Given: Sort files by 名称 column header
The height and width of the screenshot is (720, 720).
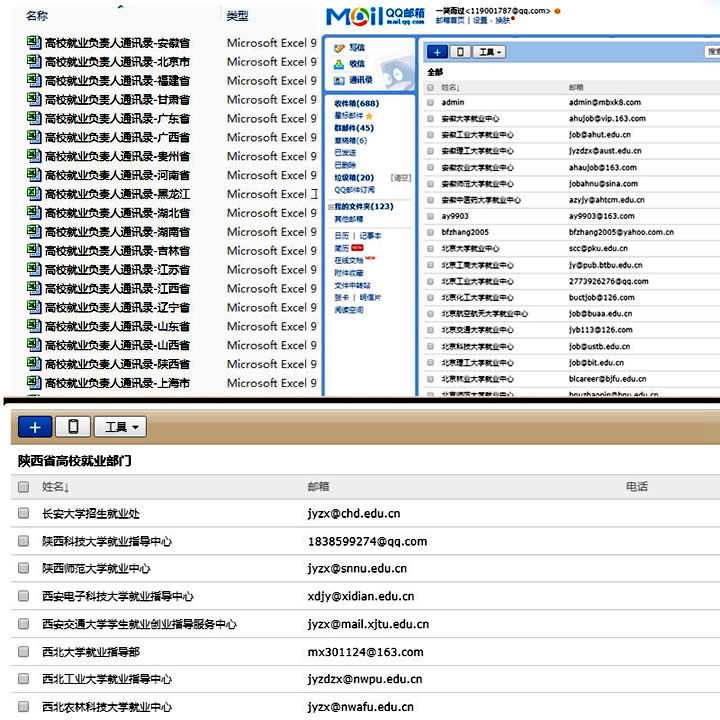Looking at the screenshot, I should [37, 16].
